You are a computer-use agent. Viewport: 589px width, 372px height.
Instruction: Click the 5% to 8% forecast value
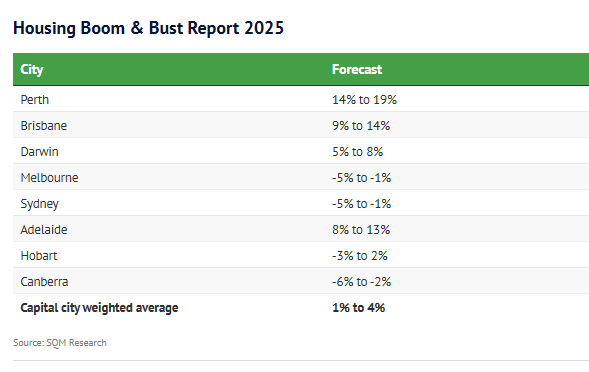pos(358,151)
